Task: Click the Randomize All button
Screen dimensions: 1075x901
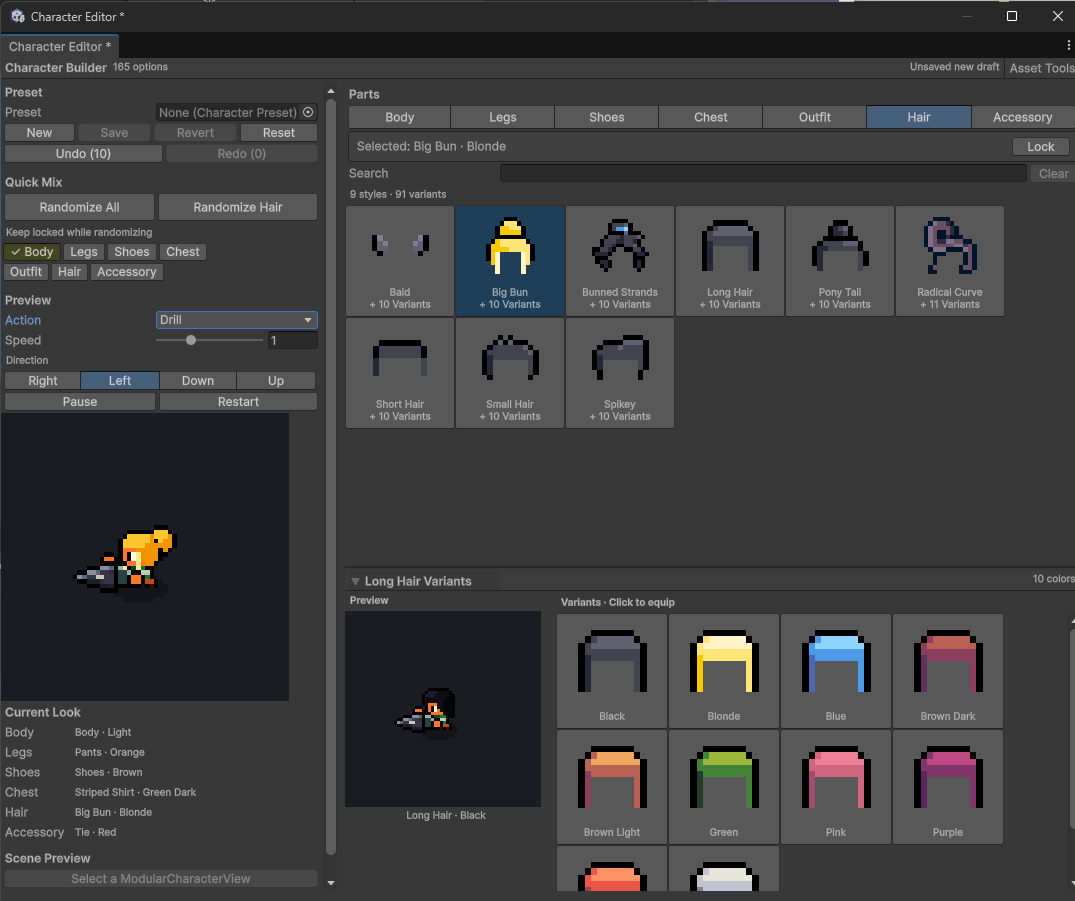Action: (x=80, y=207)
